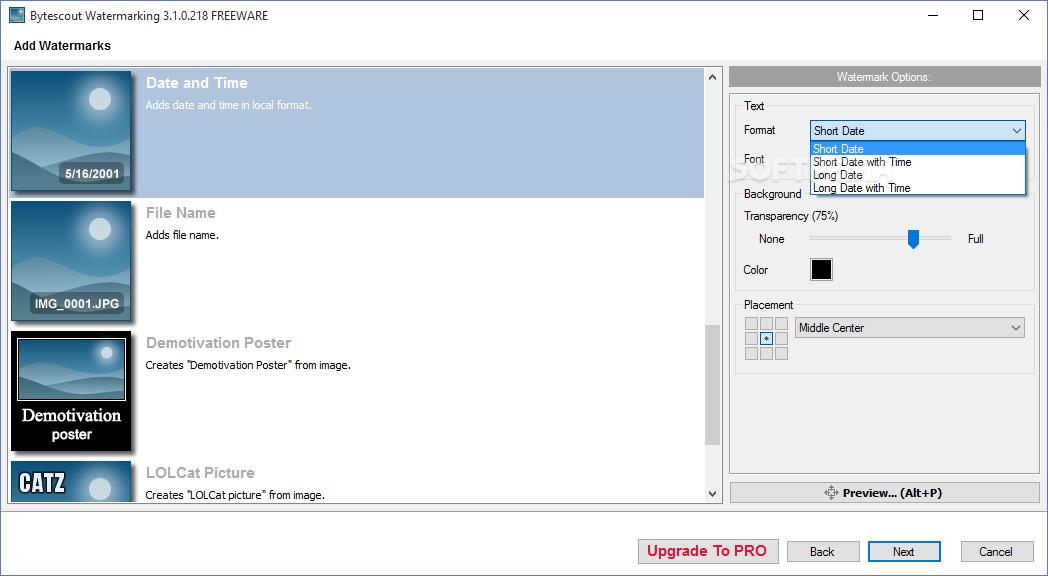This screenshot has height=576, width=1048.
Task: Click the Transparency (75%) label
Action: (791, 216)
